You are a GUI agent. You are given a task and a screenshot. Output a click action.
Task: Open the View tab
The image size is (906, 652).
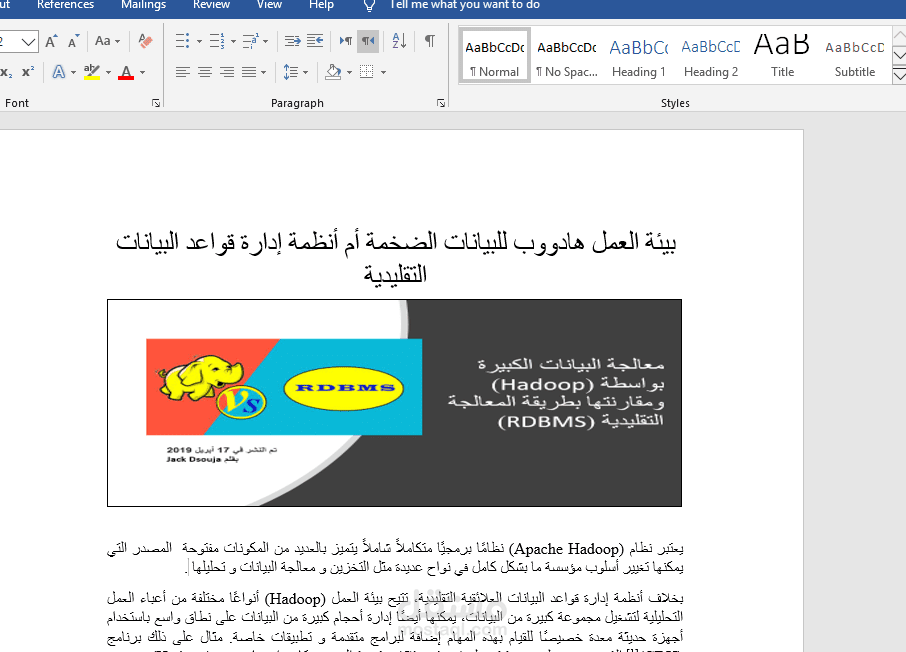(x=269, y=5)
